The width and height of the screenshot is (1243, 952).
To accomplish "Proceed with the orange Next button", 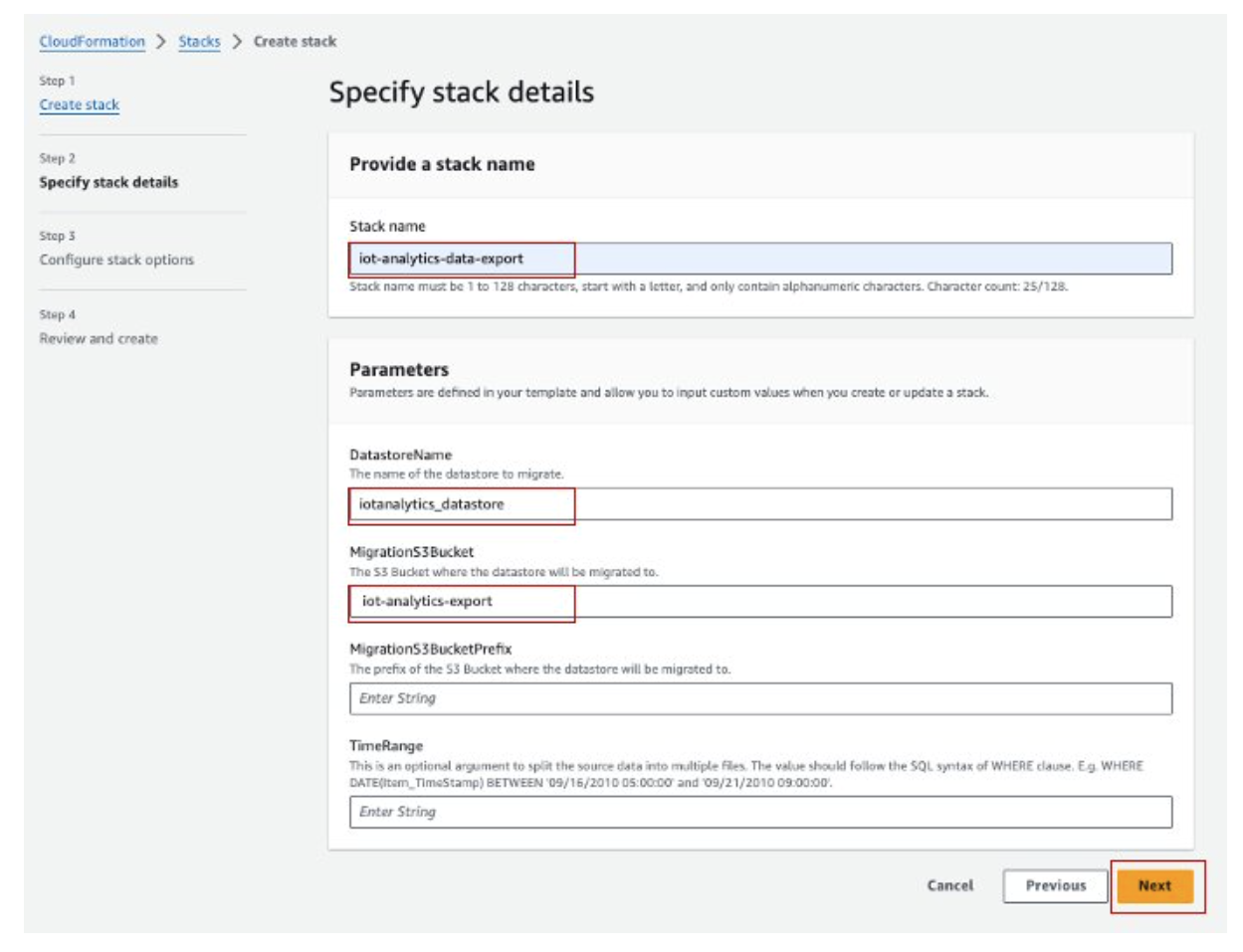I will pyautogui.click(x=1154, y=885).
